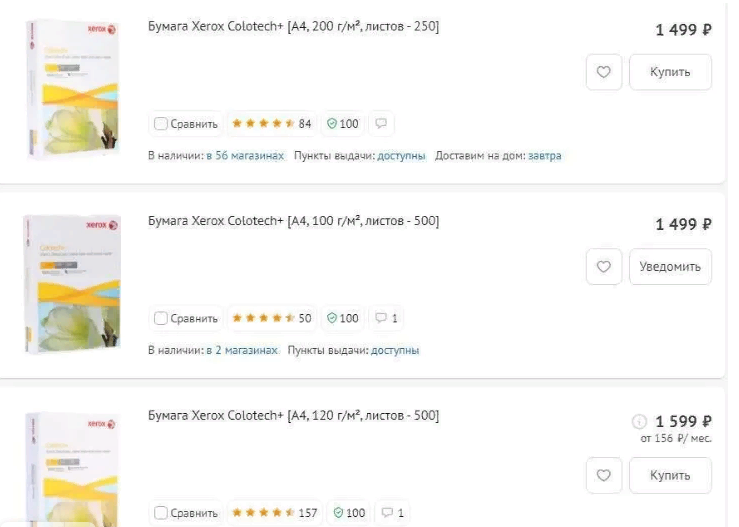Follow the "в 2 магазинах" link
739x527 pixels.
coord(241,350)
